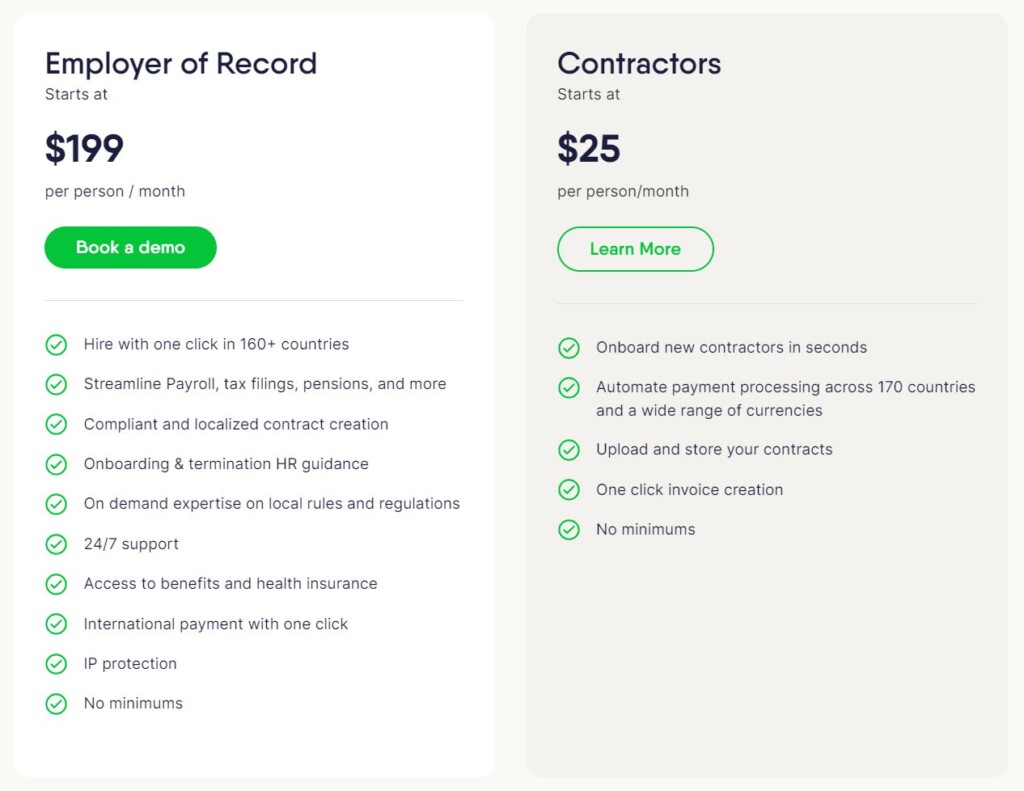Click checkmark next to International payment item
Image resolution: width=1024 pixels, height=791 pixels.
click(x=56, y=624)
